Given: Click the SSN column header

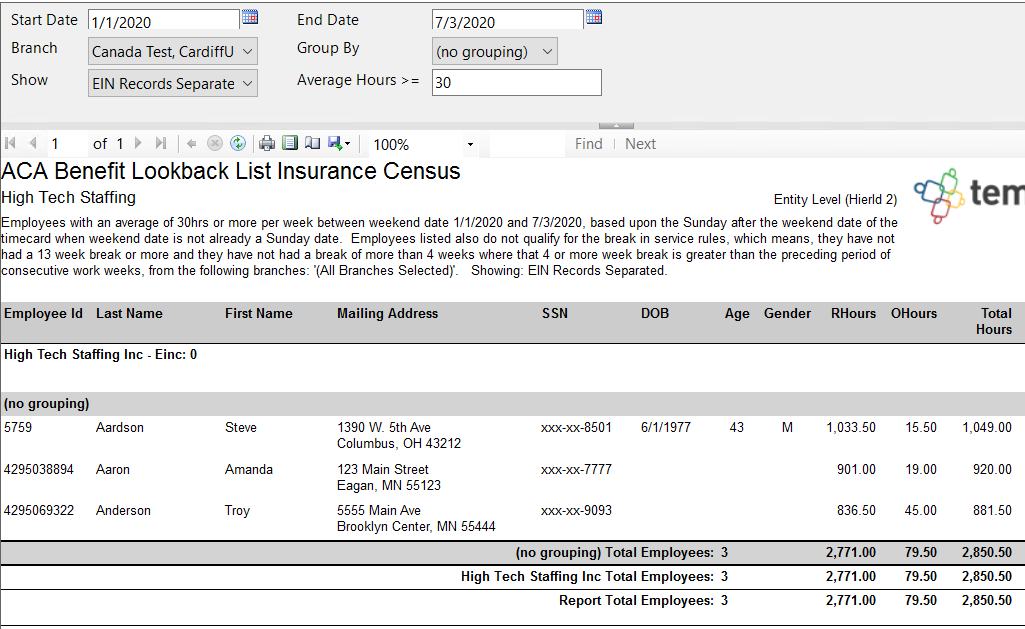Looking at the screenshot, I should tap(554, 313).
